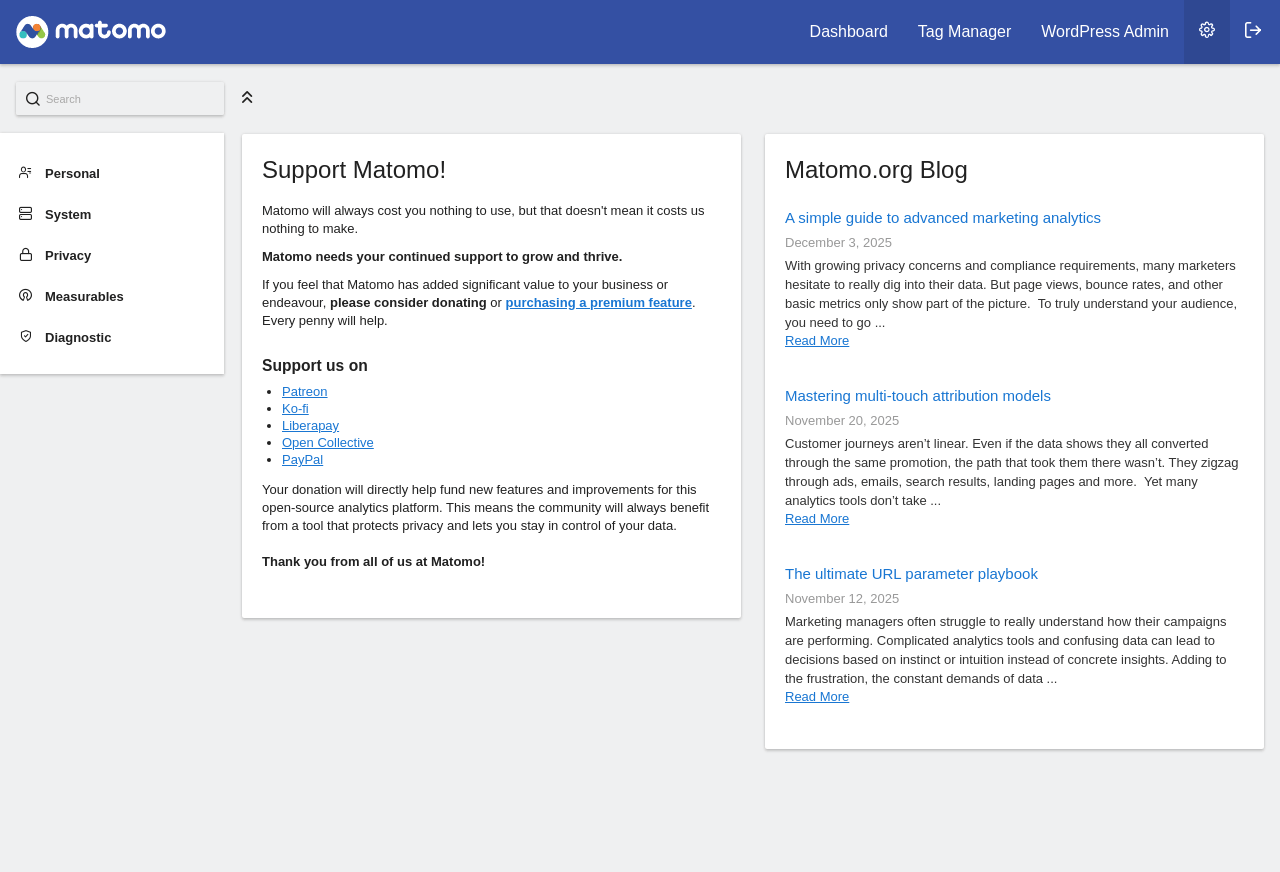The width and height of the screenshot is (1280, 872).
Task: Go to Tag Manager
Action: [964, 32]
